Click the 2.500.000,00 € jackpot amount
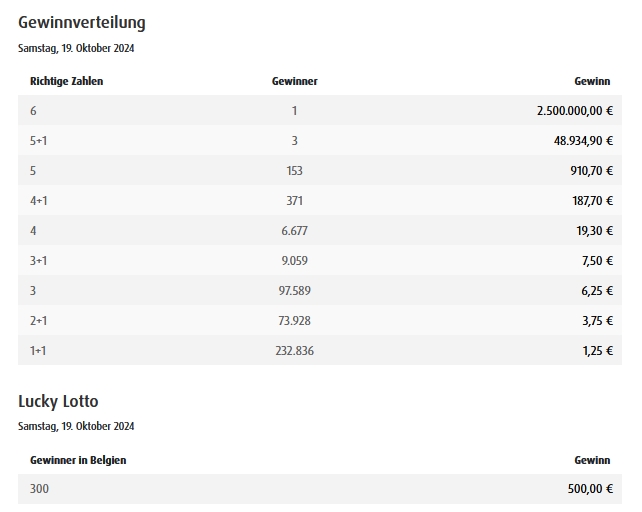Screen dimensions: 642x512 click(x=575, y=111)
